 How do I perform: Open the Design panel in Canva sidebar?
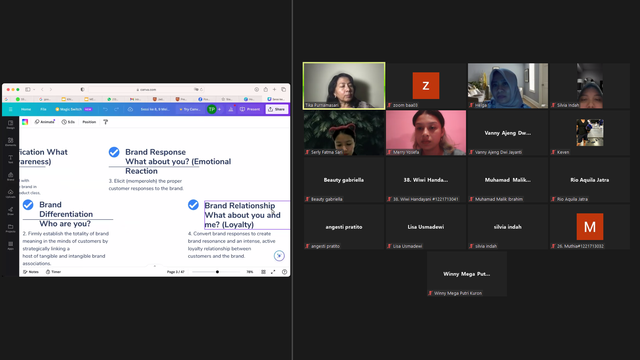pyautogui.click(x=11, y=124)
